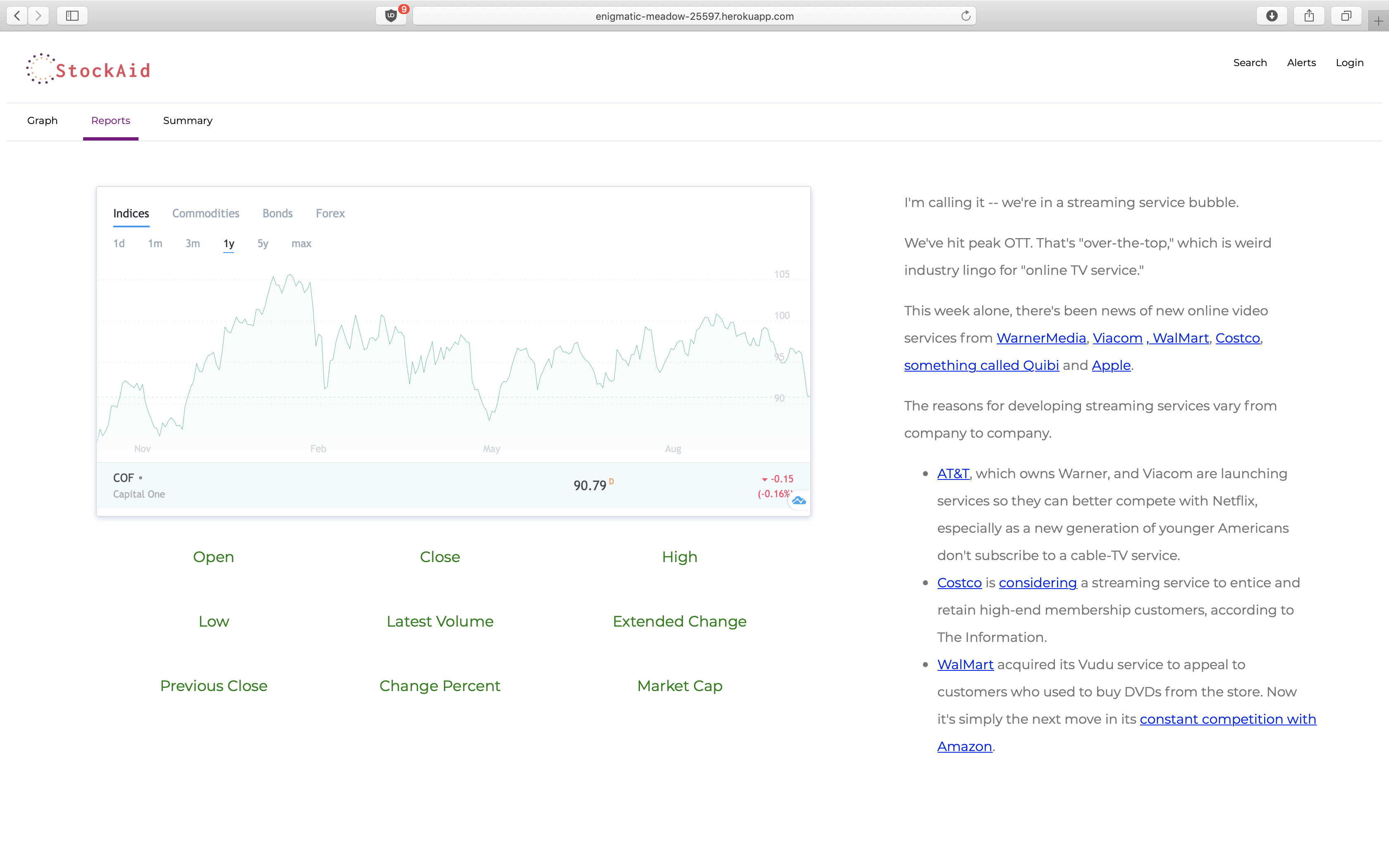Switch to the Summary tab
The image size is (1389, 868).
(188, 121)
